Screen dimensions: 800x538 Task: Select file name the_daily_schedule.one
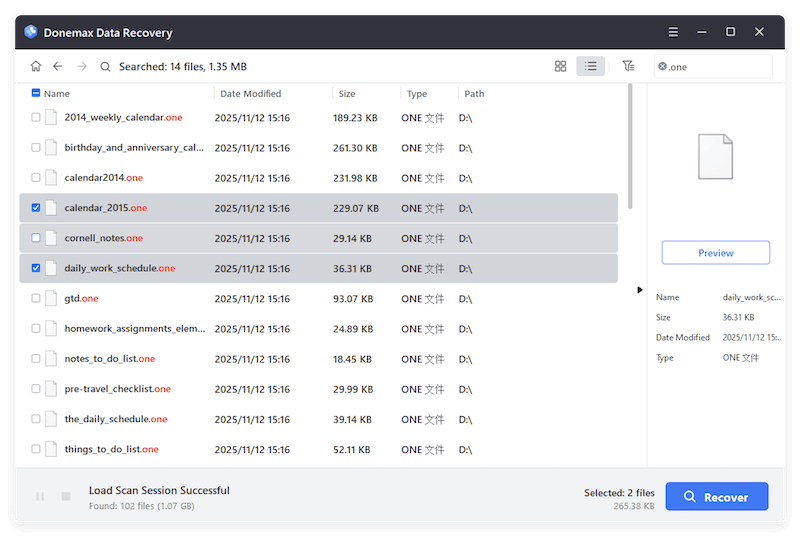point(116,419)
